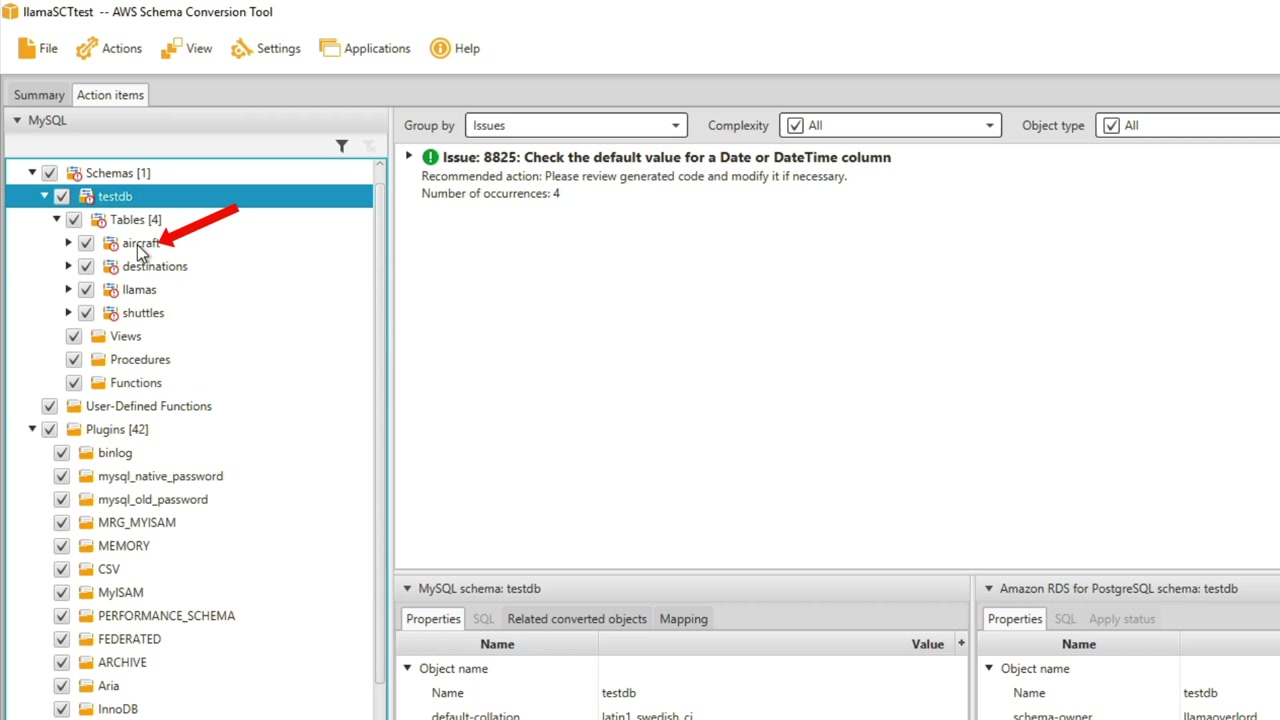1280x720 pixels.
Task: Click the MyISAM plugin folder icon
Action: tap(86, 593)
